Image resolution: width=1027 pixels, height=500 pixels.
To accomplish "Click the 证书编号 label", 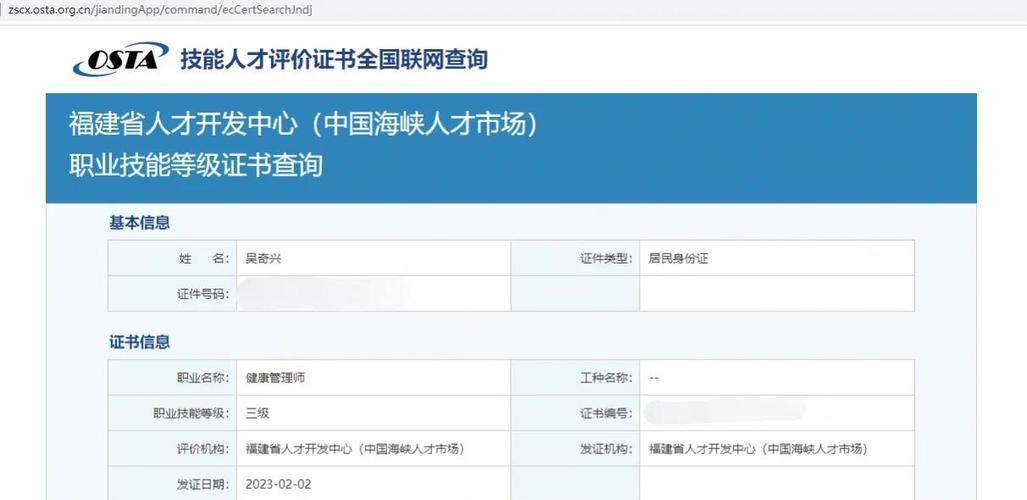I will (x=607, y=413).
